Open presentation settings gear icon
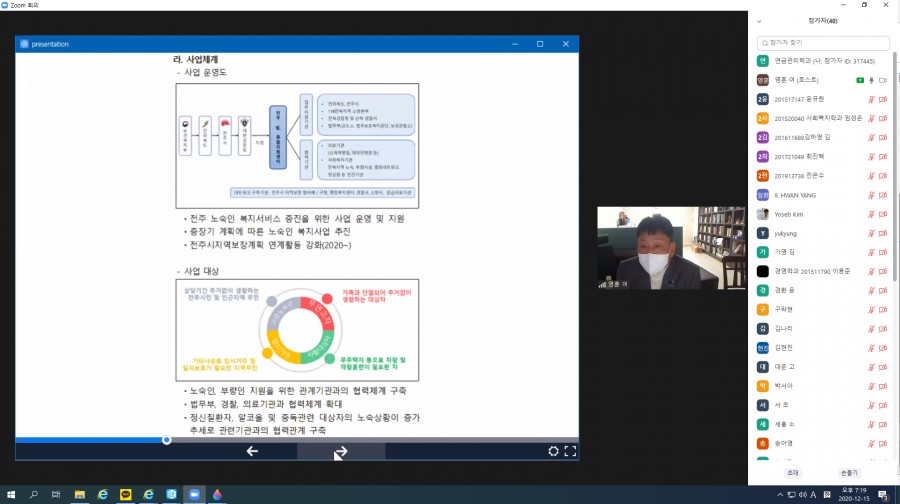 click(x=553, y=451)
